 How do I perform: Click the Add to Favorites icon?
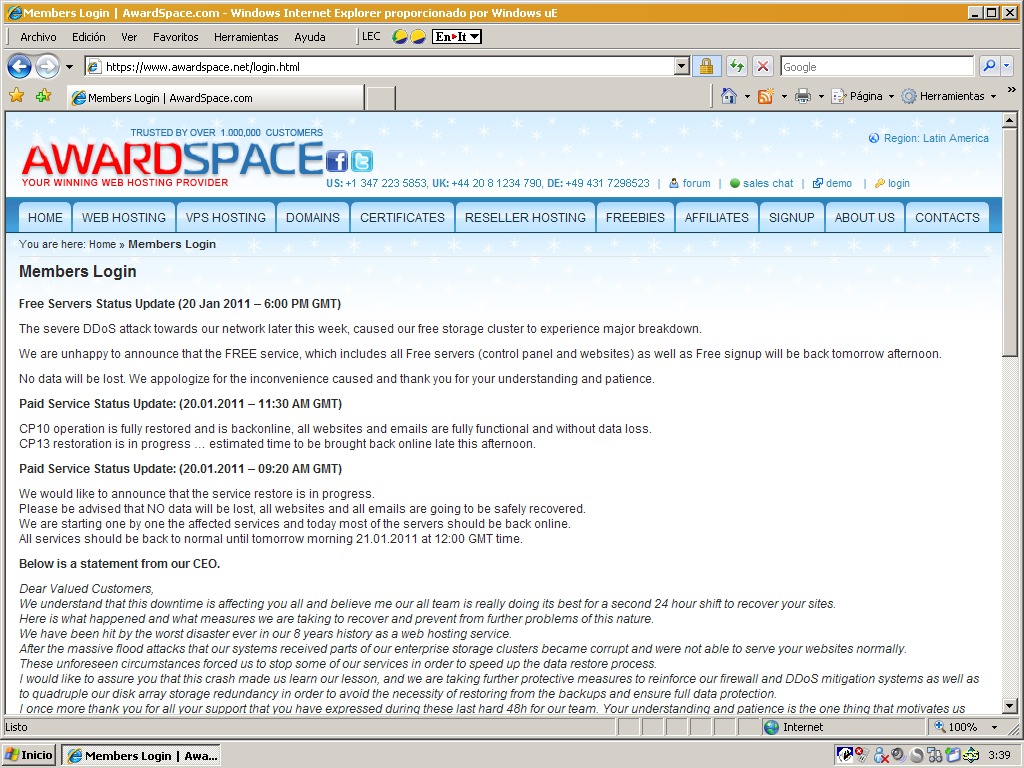44,96
